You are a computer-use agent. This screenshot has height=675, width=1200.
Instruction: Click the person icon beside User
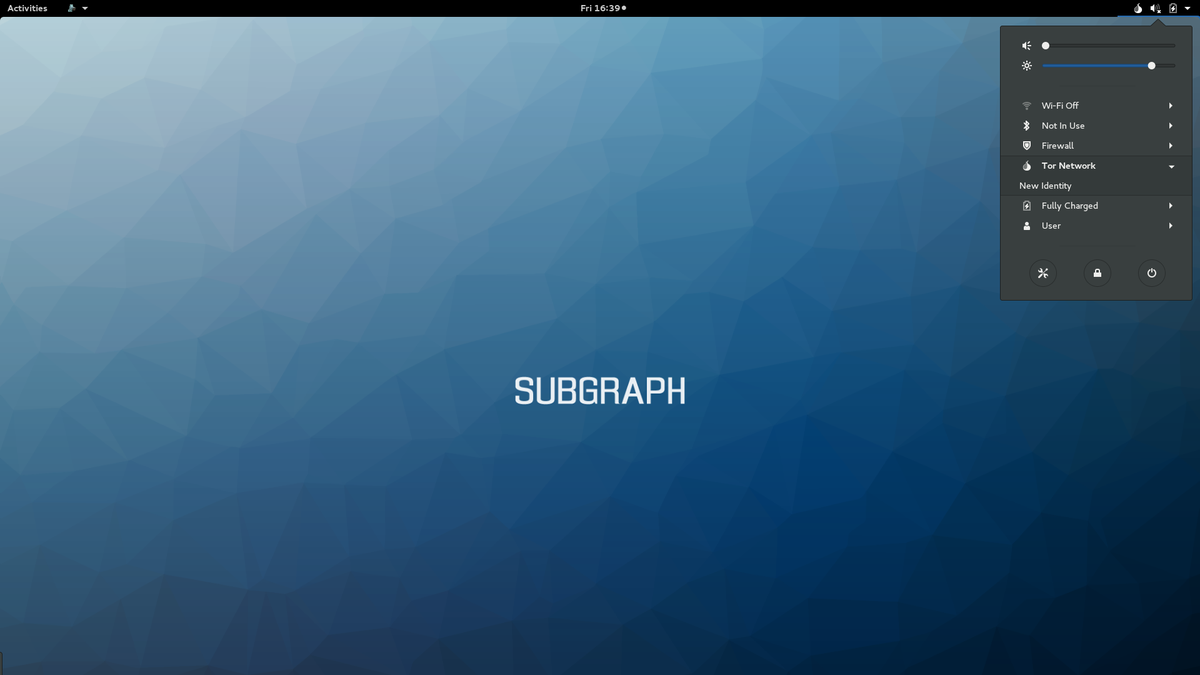coord(1026,226)
